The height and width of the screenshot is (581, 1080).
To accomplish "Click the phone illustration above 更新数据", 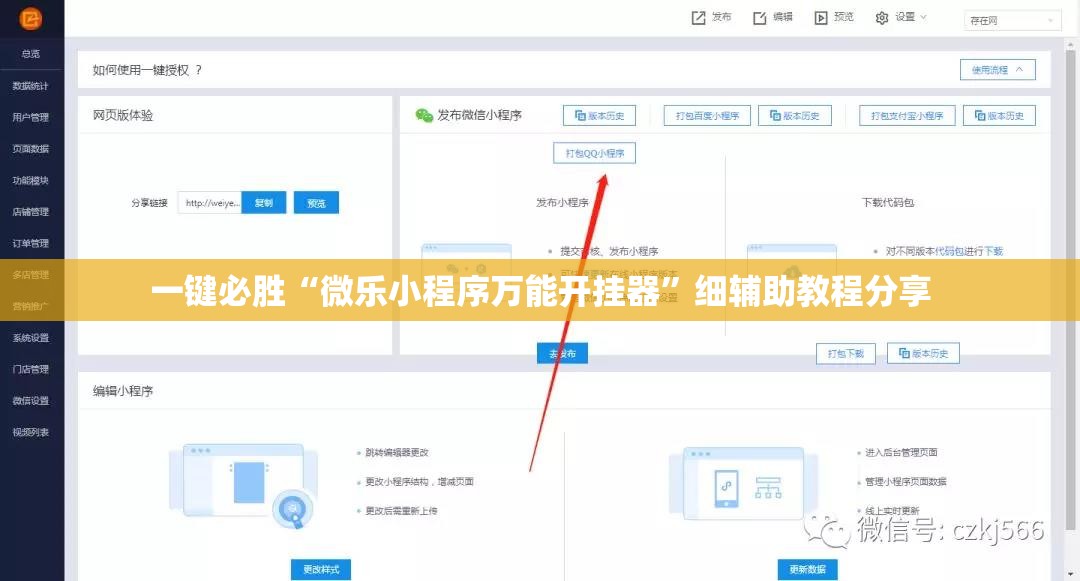I will point(743,483).
